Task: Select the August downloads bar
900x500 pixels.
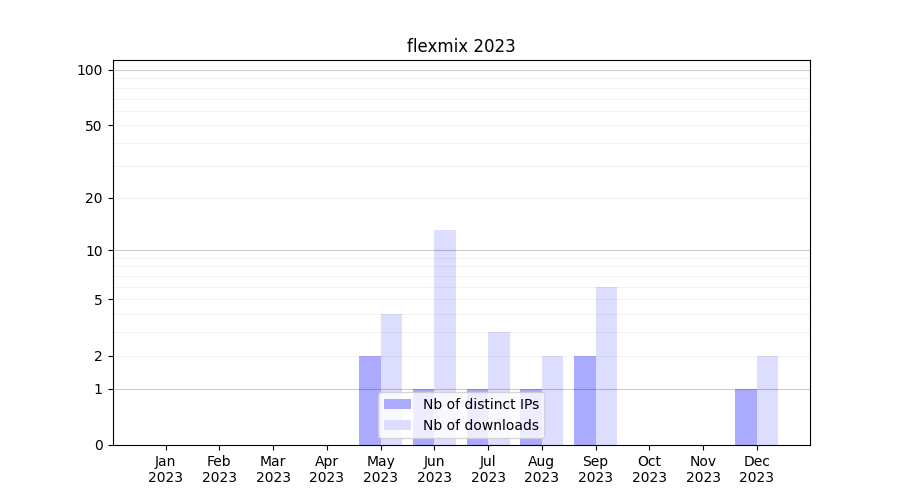Action: coord(552,400)
